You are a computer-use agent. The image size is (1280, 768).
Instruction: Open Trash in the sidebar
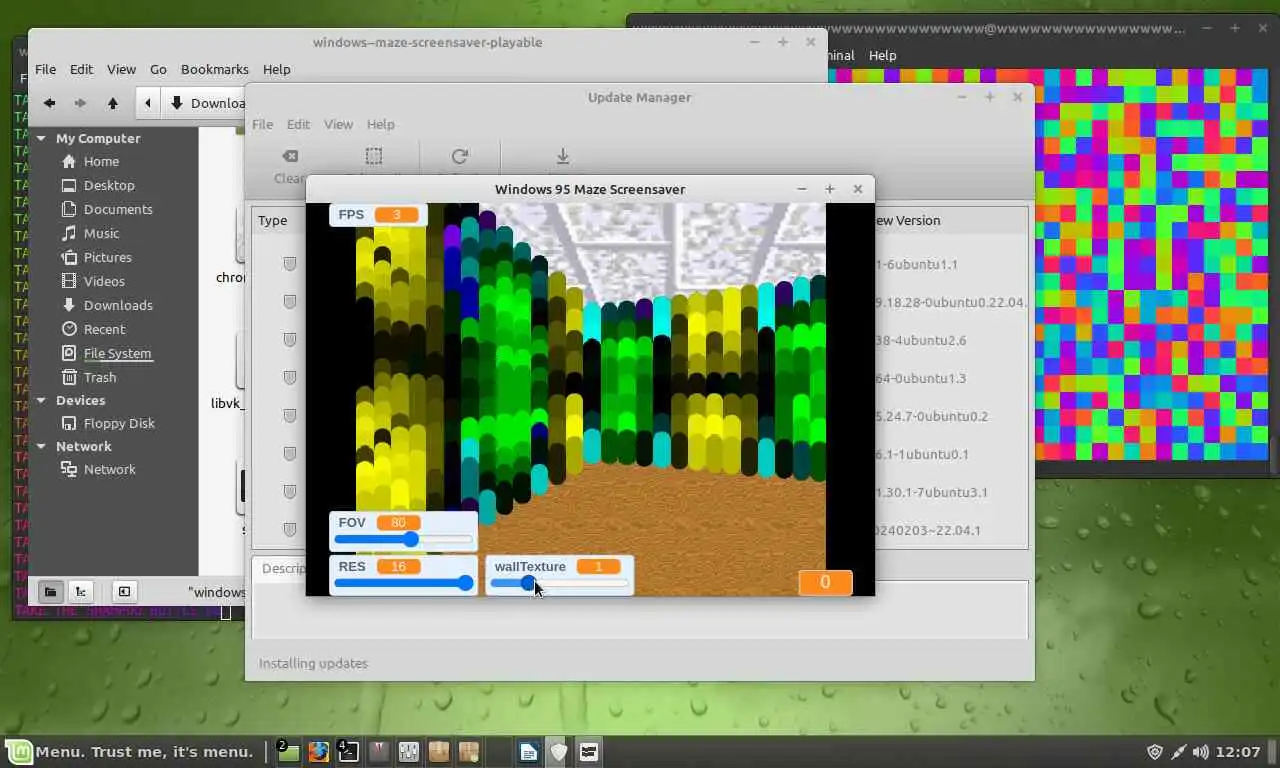coord(100,377)
